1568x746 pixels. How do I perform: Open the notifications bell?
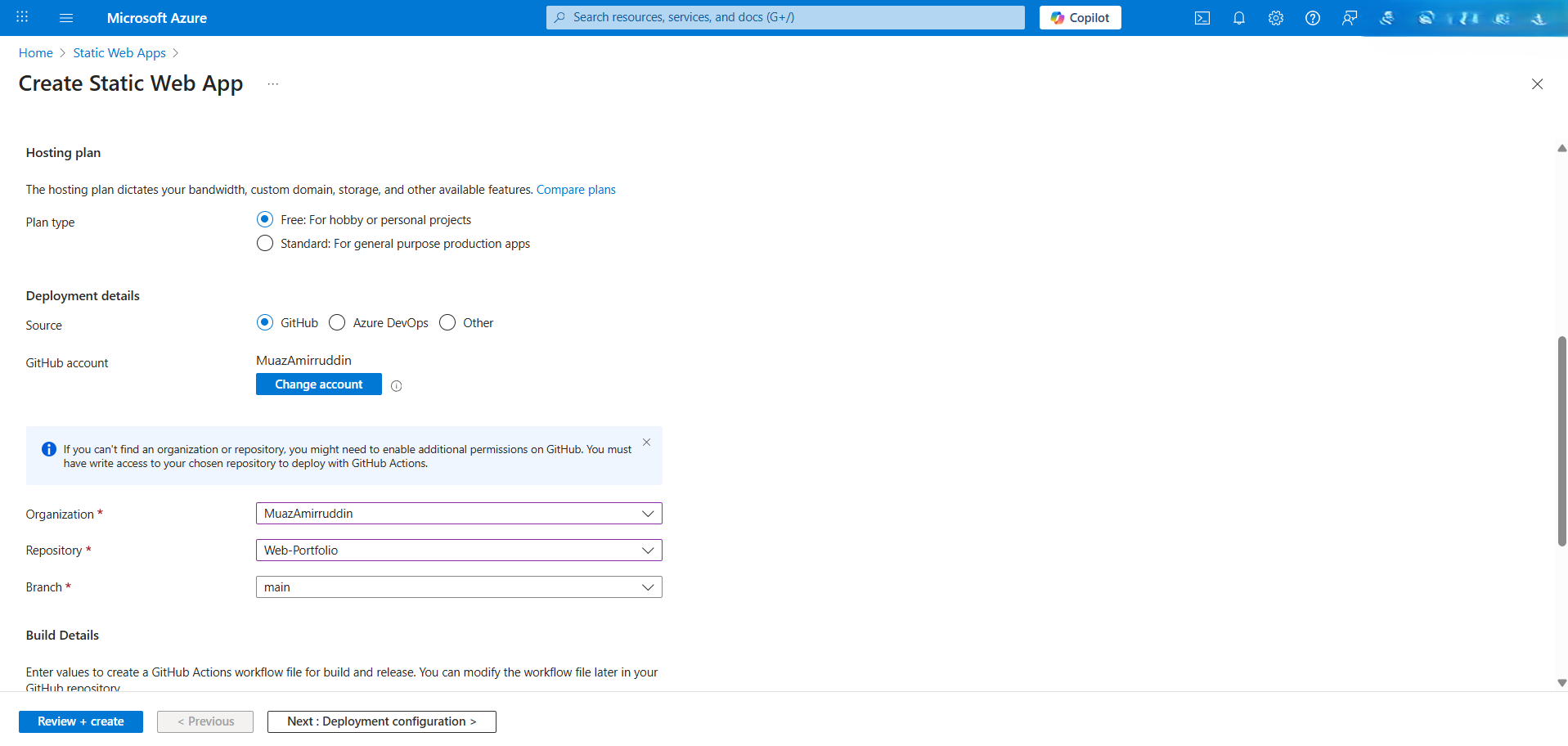tap(1238, 17)
